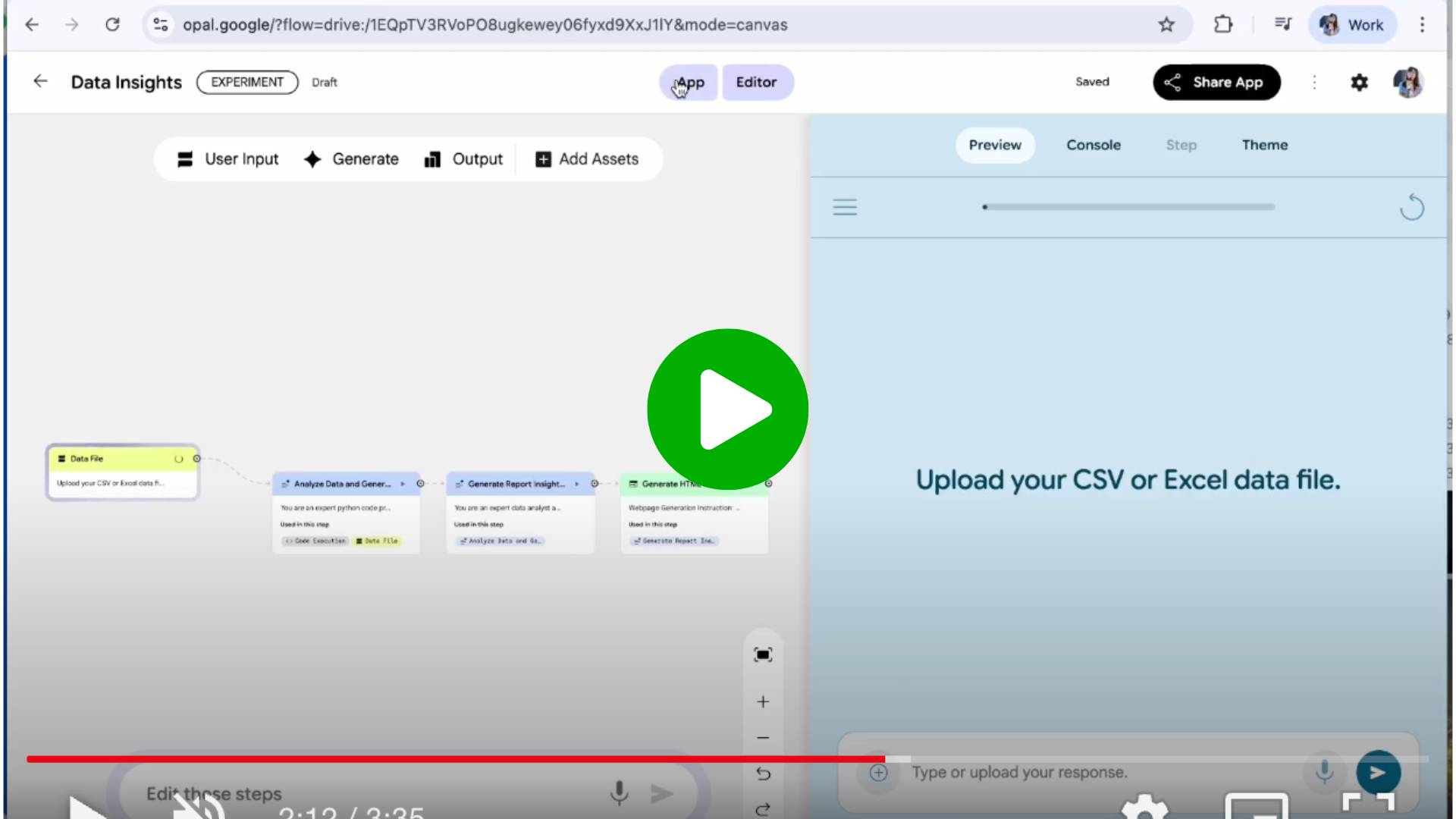1456x819 pixels.
Task: Click the Share App button
Action: (x=1216, y=83)
